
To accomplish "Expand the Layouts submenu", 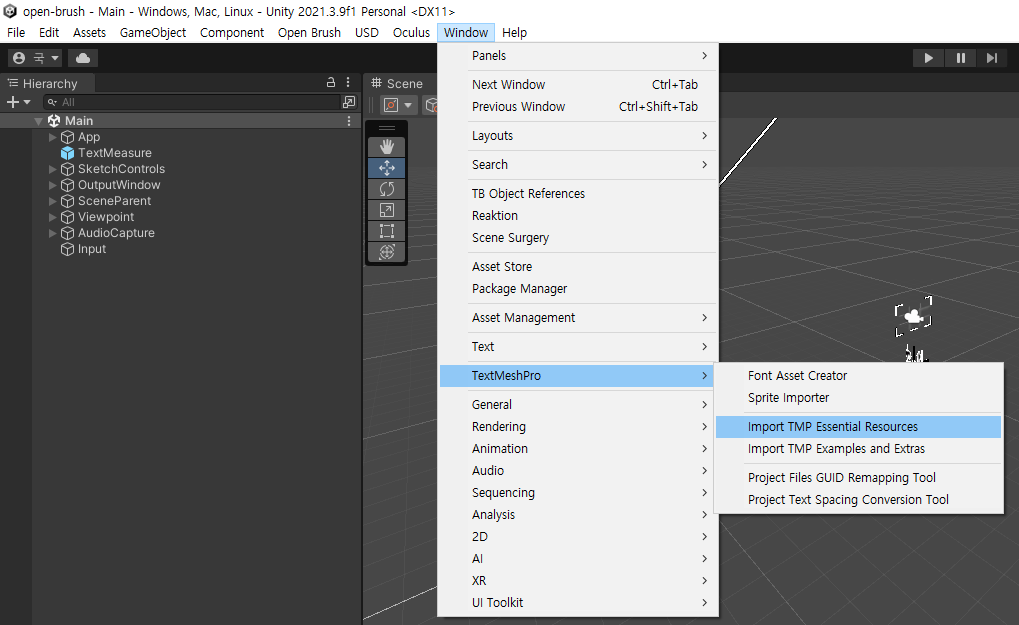I will click(578, 136).
